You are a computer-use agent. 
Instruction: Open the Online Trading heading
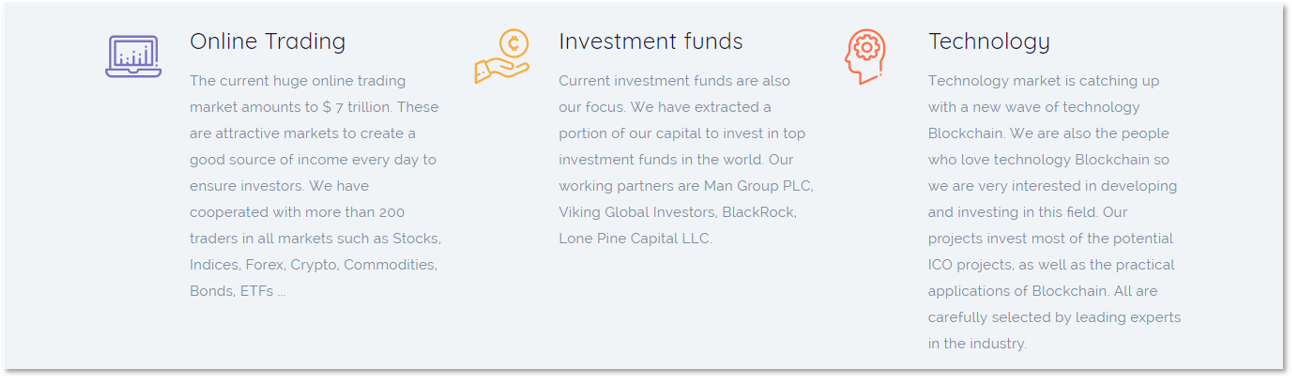(267, 41)
